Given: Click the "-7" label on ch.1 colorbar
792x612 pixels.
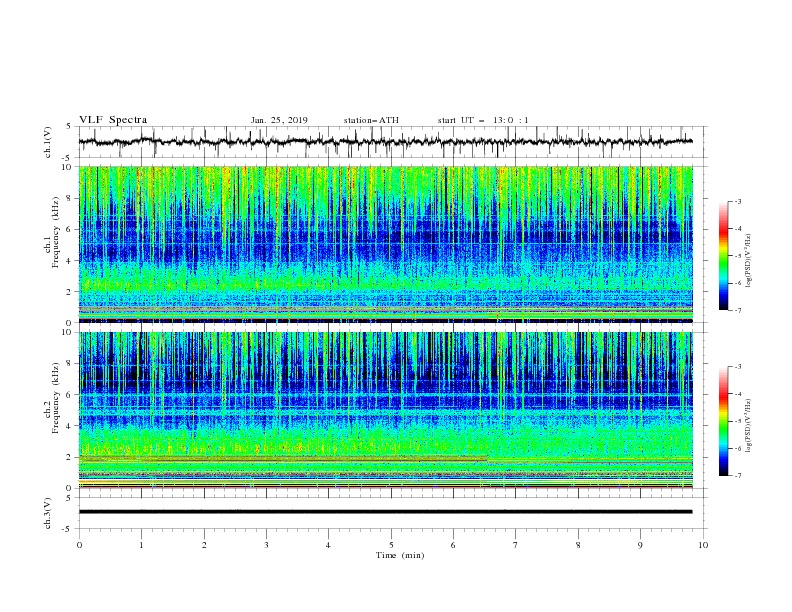Looking at the screenshot, I should point(738,310).
